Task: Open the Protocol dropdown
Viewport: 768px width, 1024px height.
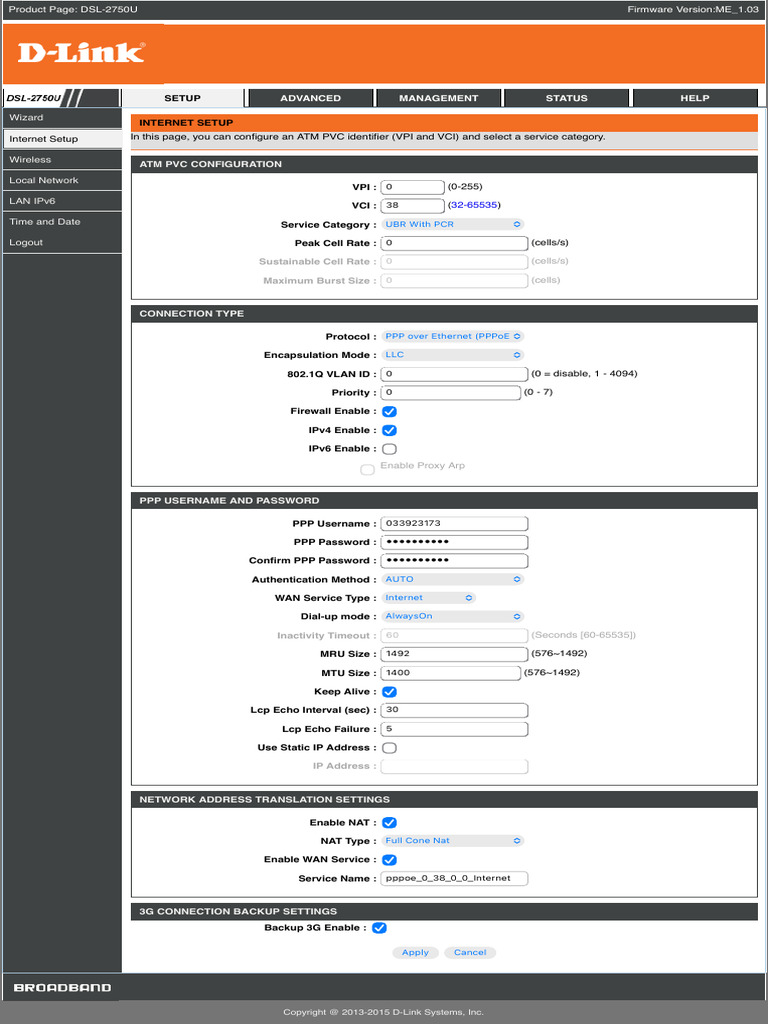Action: click(453, 336)
